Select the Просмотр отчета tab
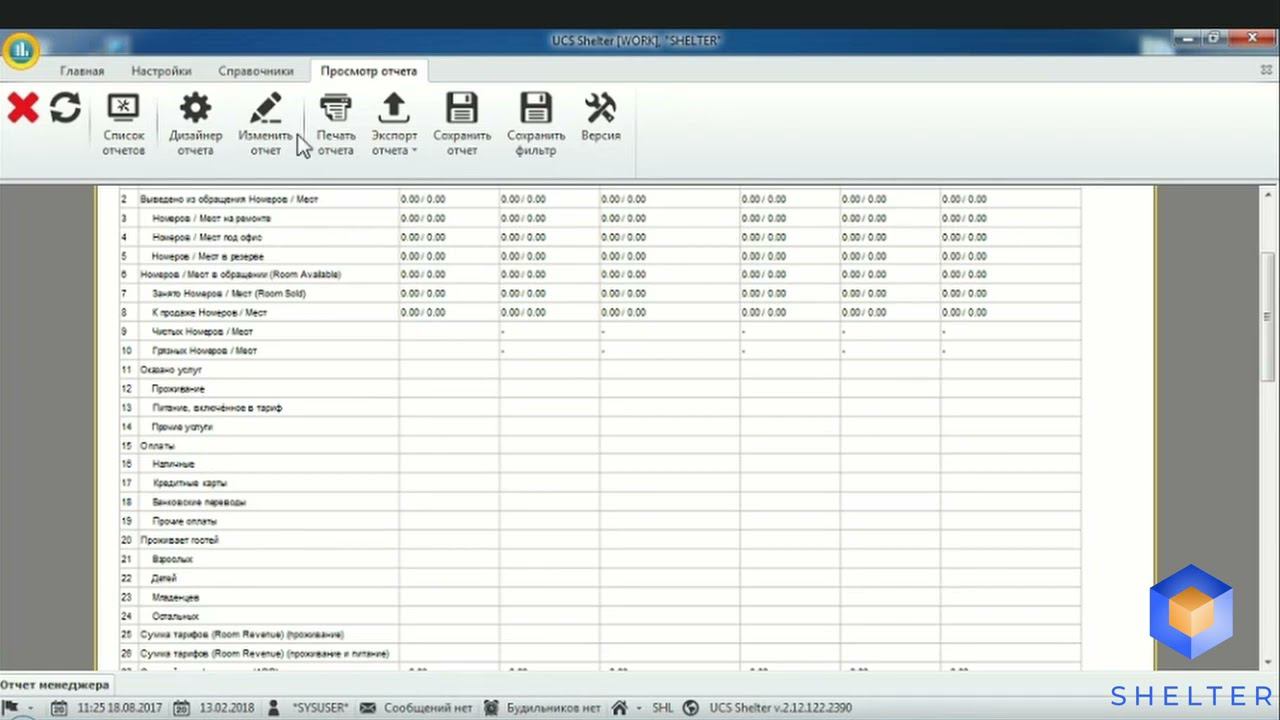This screenshot has width=1280, height=720. pos(369,71)
